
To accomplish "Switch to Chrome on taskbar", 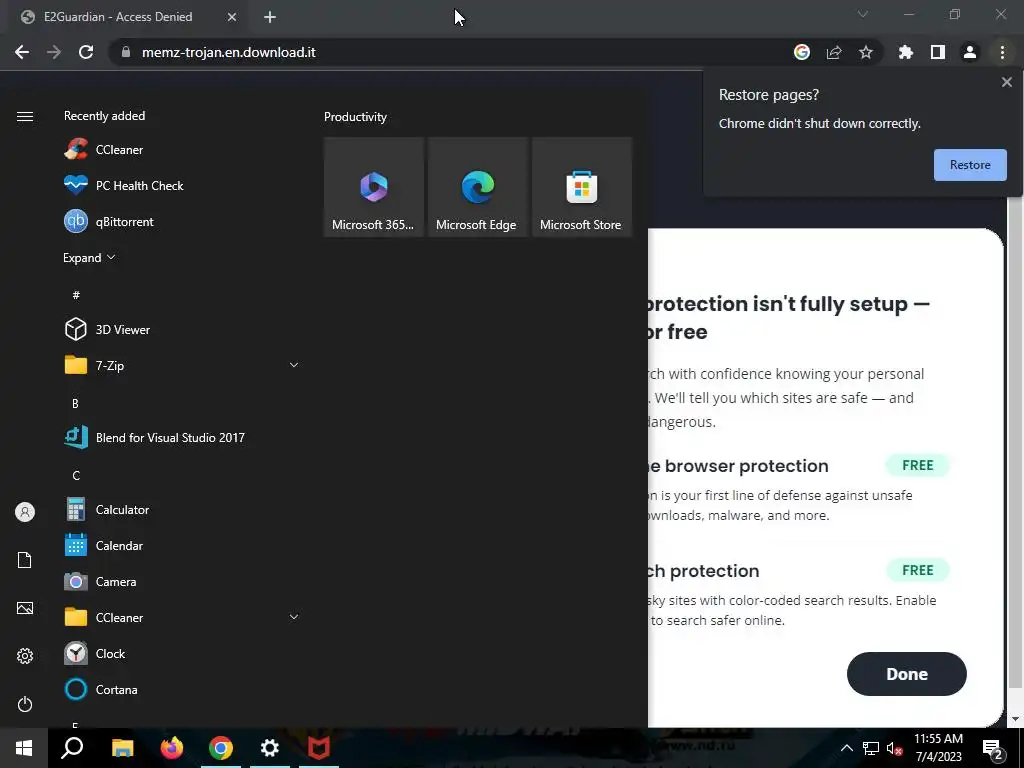I will click(221, 748).
